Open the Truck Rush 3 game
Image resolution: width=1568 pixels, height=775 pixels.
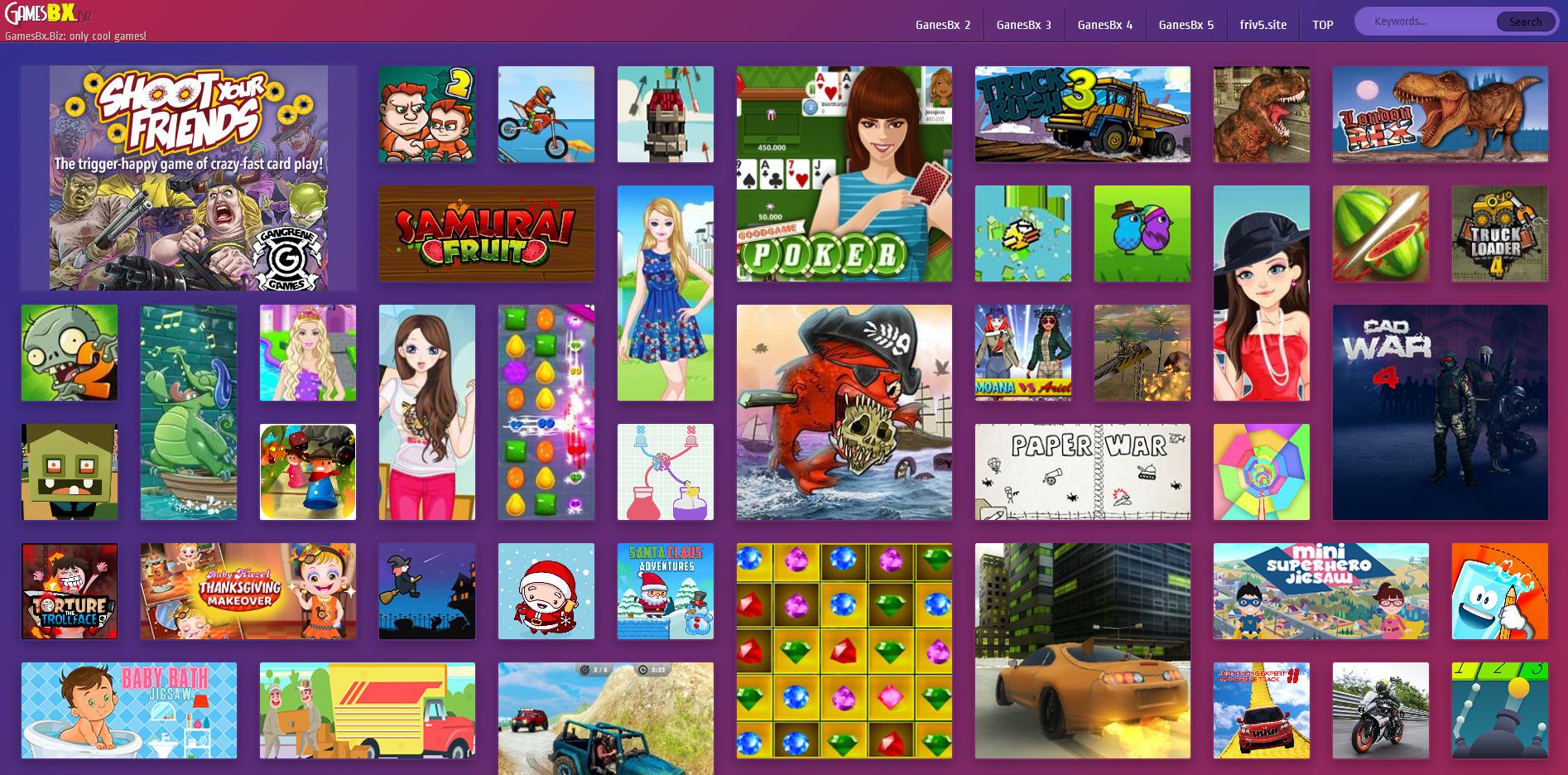pyautogui.click(x=1081, y=114)
